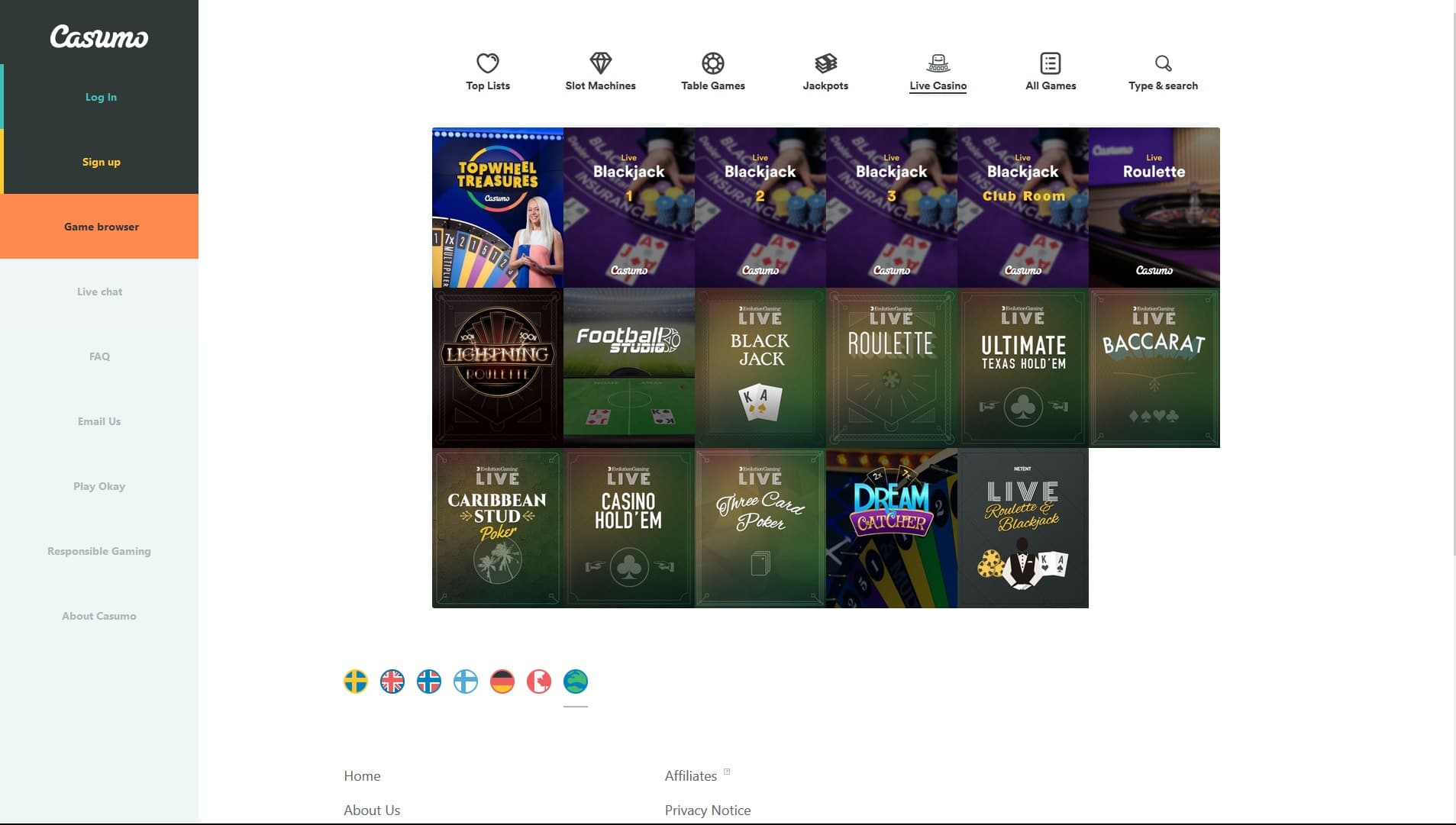Open Top Lists heart icon
Viewport: 1456px width, 825px height.
coord(488,63)
